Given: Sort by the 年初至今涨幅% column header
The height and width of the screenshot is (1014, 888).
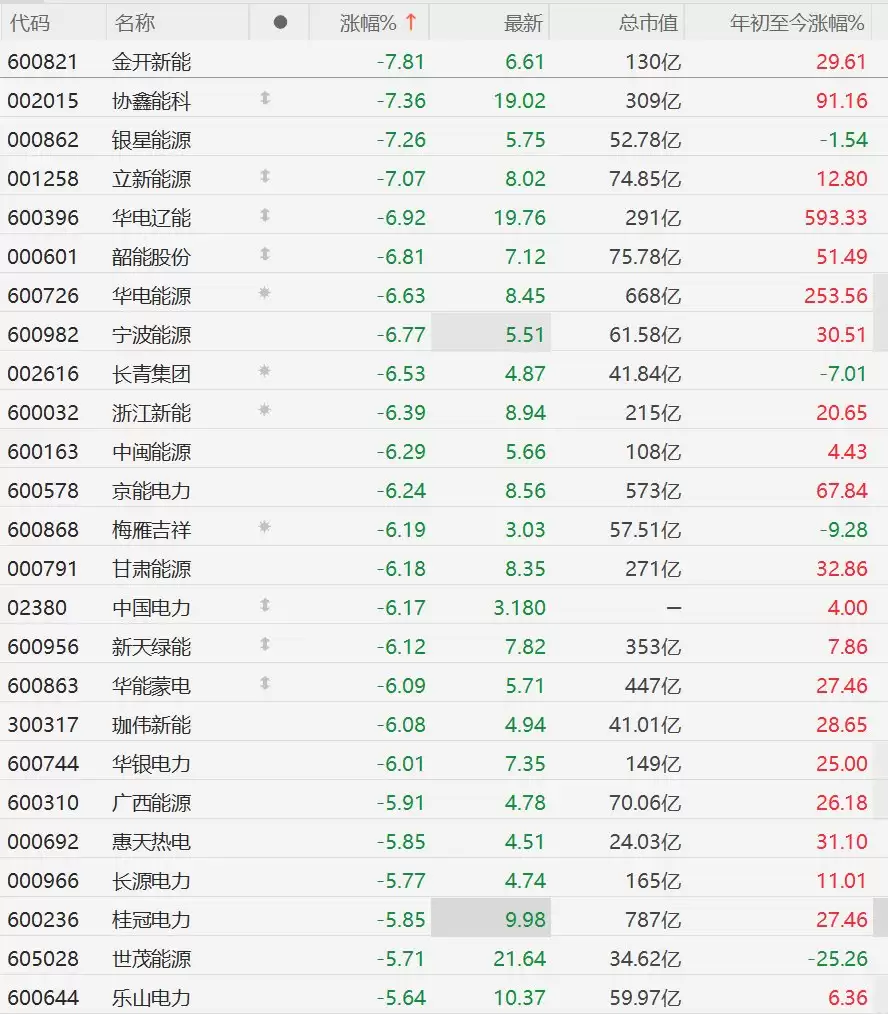Looking at the screenshot, I should click(797, 23).
